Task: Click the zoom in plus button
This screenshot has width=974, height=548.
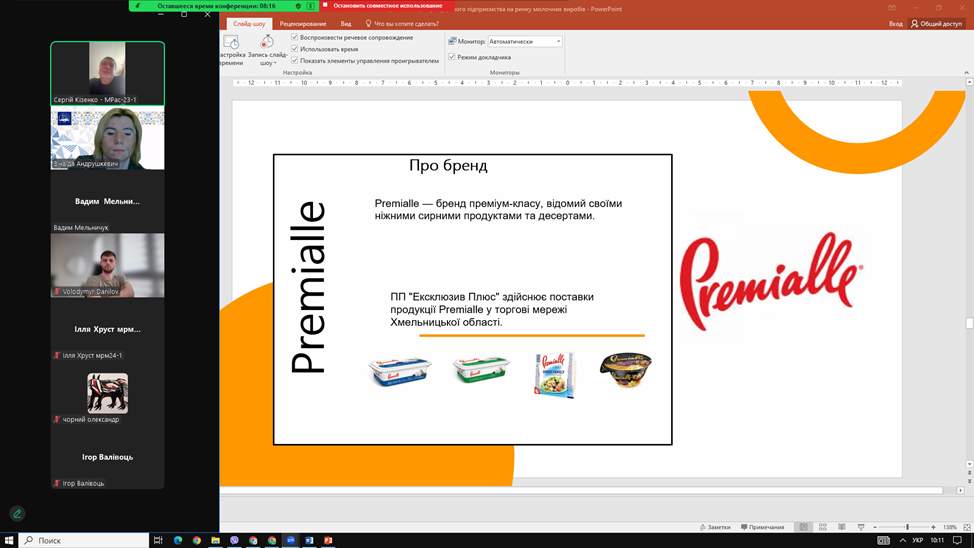Action: [x=933, y=527]
